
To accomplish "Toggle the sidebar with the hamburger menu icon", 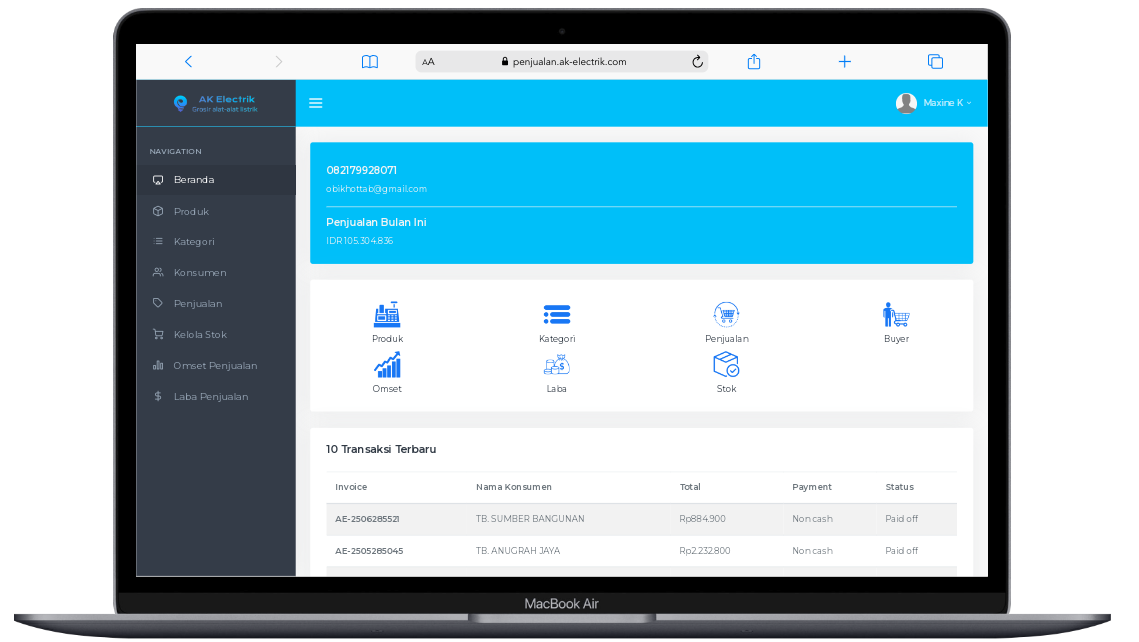I will click(316, 103).
